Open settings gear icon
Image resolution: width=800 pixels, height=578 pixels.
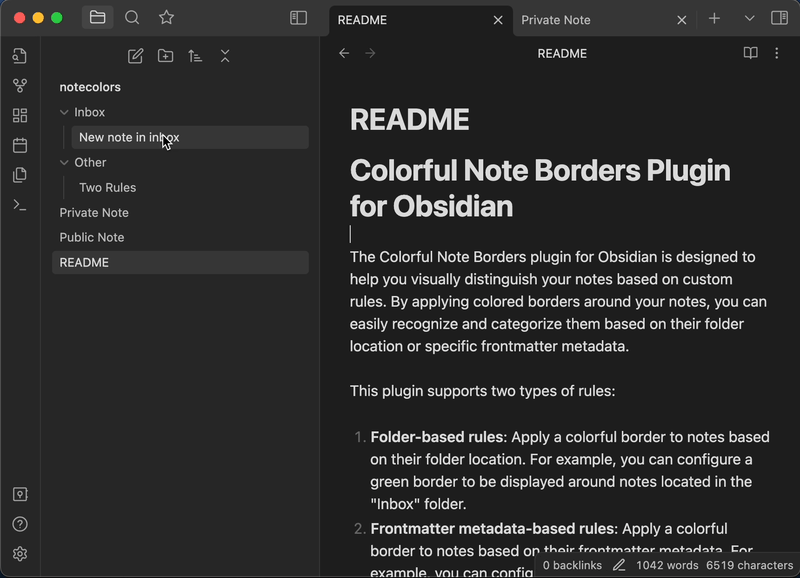point(20,554)
